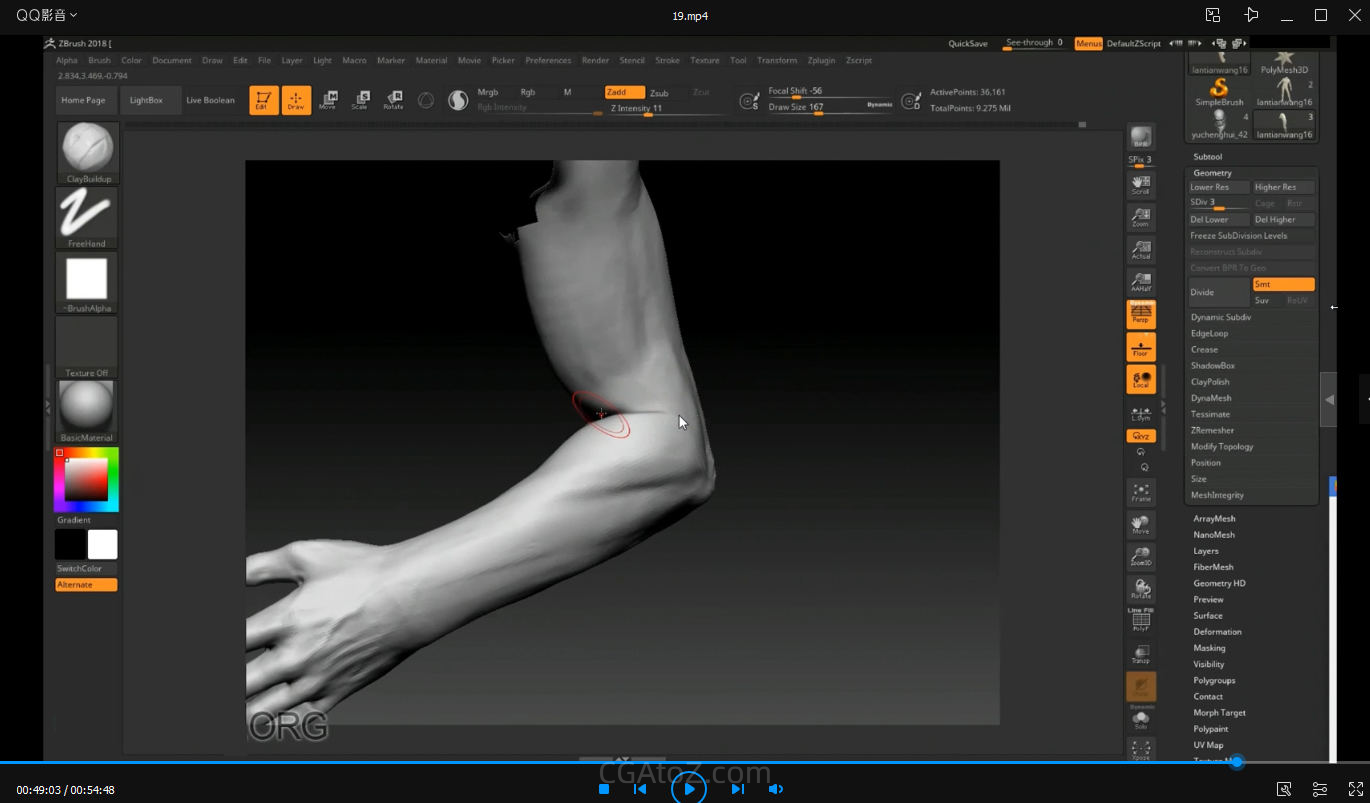
Task: Open the FreeHand stroke picker
Action: [87, 214]
